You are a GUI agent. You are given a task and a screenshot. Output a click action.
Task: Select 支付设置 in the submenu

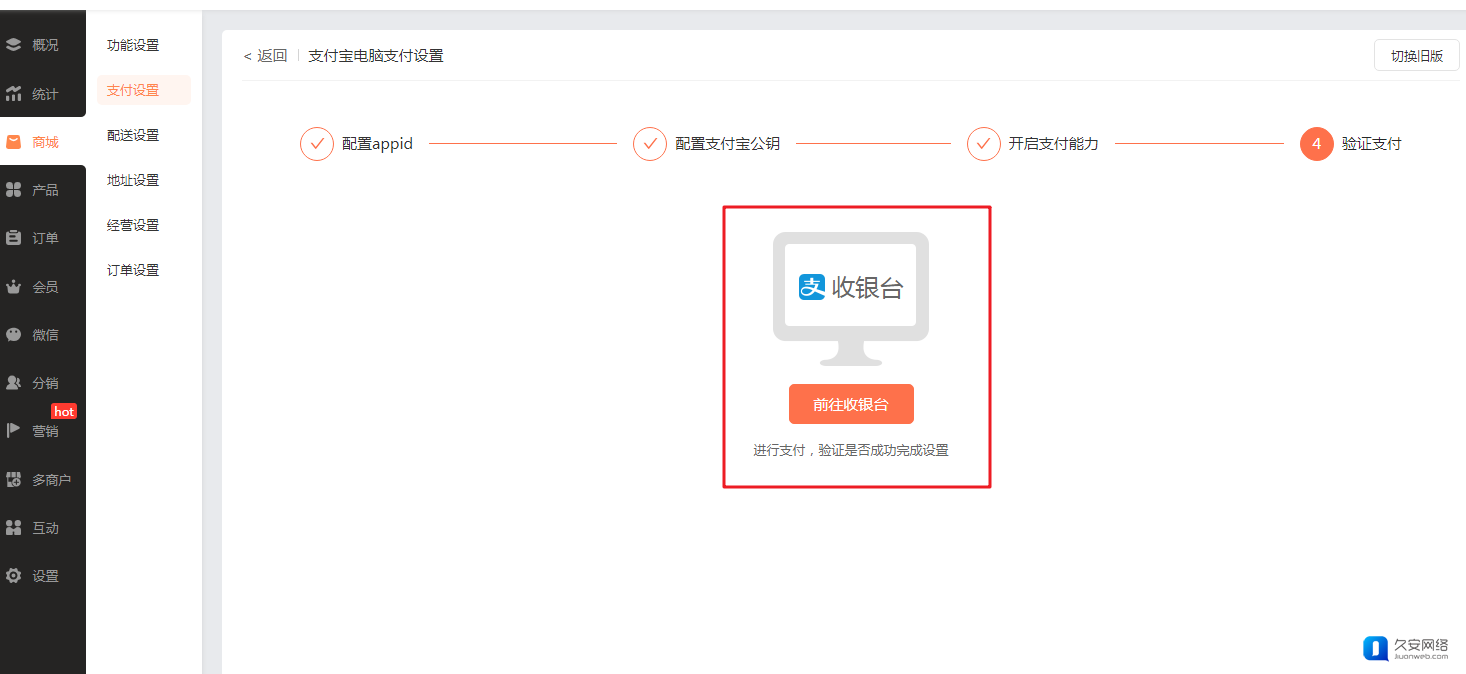(x=133, y=90)
